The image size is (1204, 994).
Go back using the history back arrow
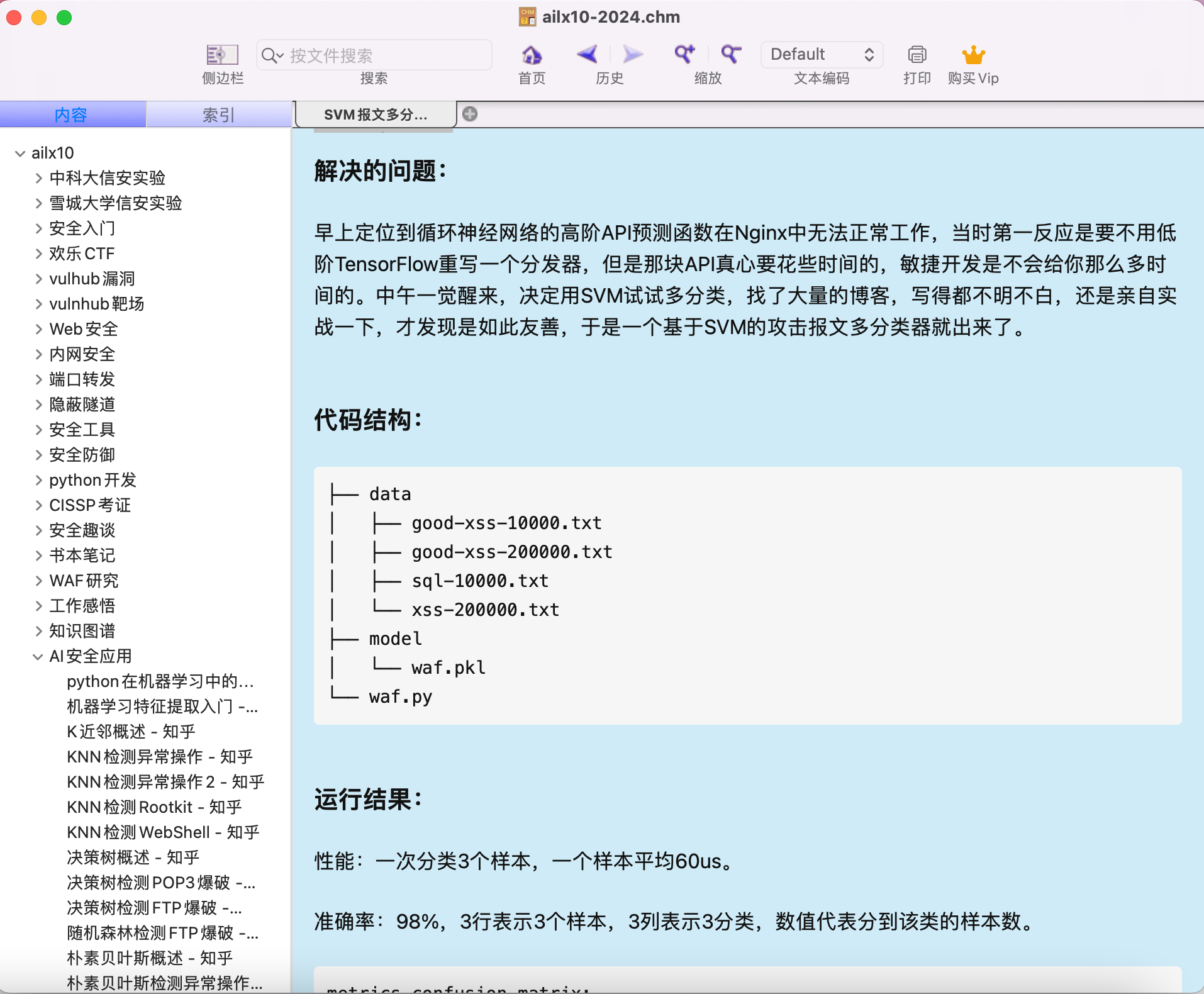586,55
